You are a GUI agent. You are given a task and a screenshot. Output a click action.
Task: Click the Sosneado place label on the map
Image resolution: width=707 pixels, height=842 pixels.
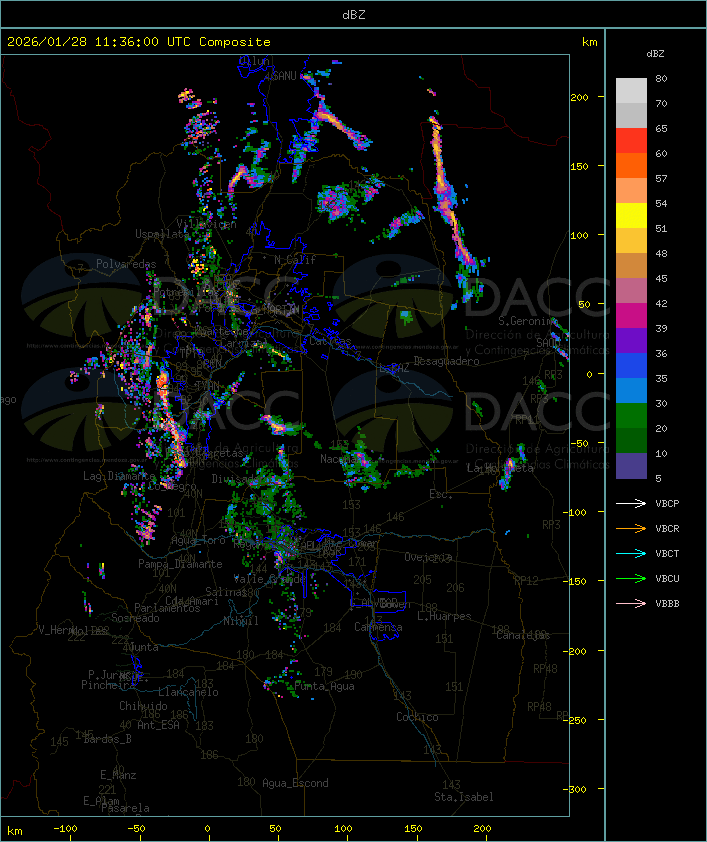(135, 618)
